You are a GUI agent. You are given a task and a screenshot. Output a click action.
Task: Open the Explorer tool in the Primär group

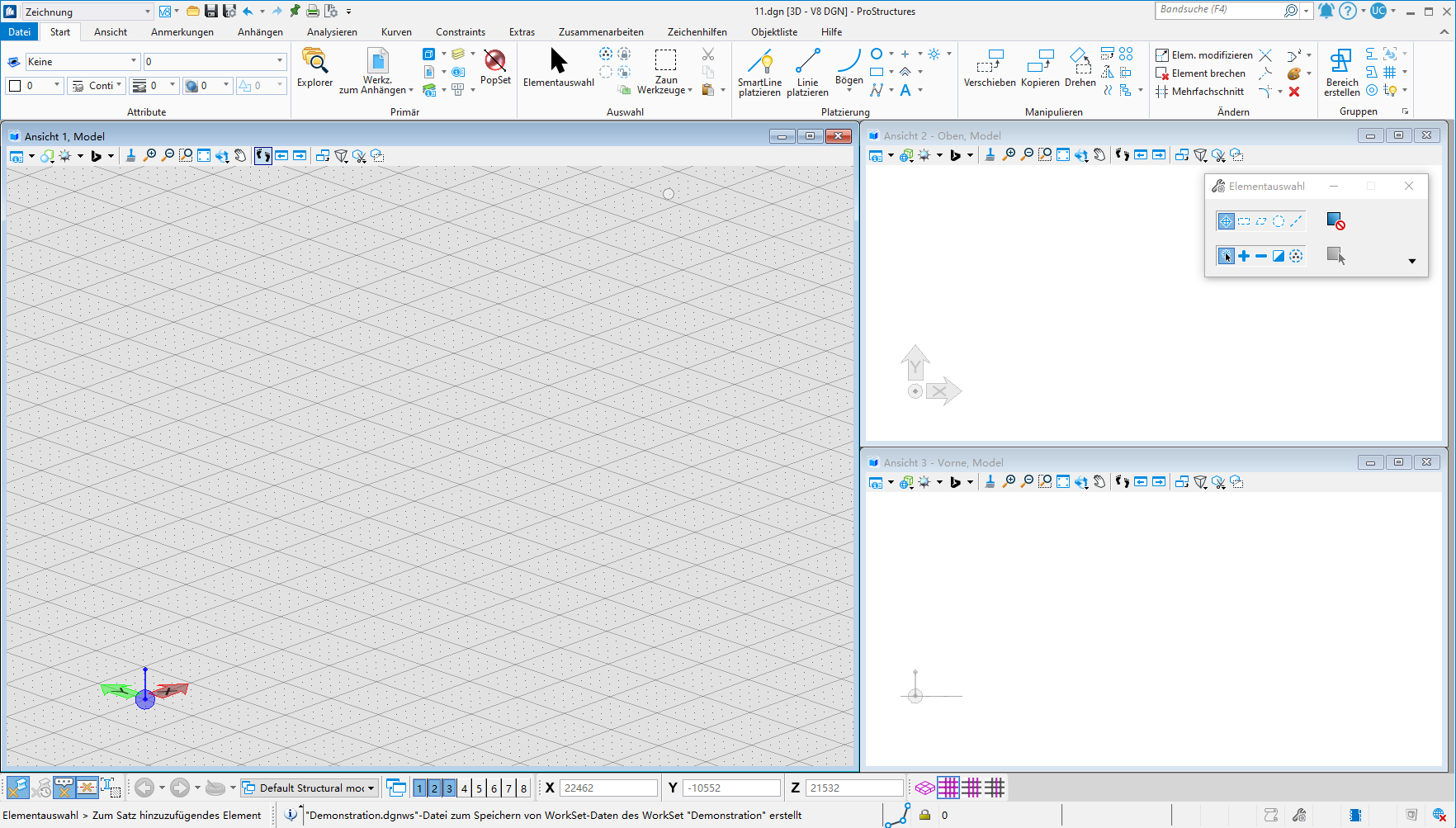tap(314, 67)
